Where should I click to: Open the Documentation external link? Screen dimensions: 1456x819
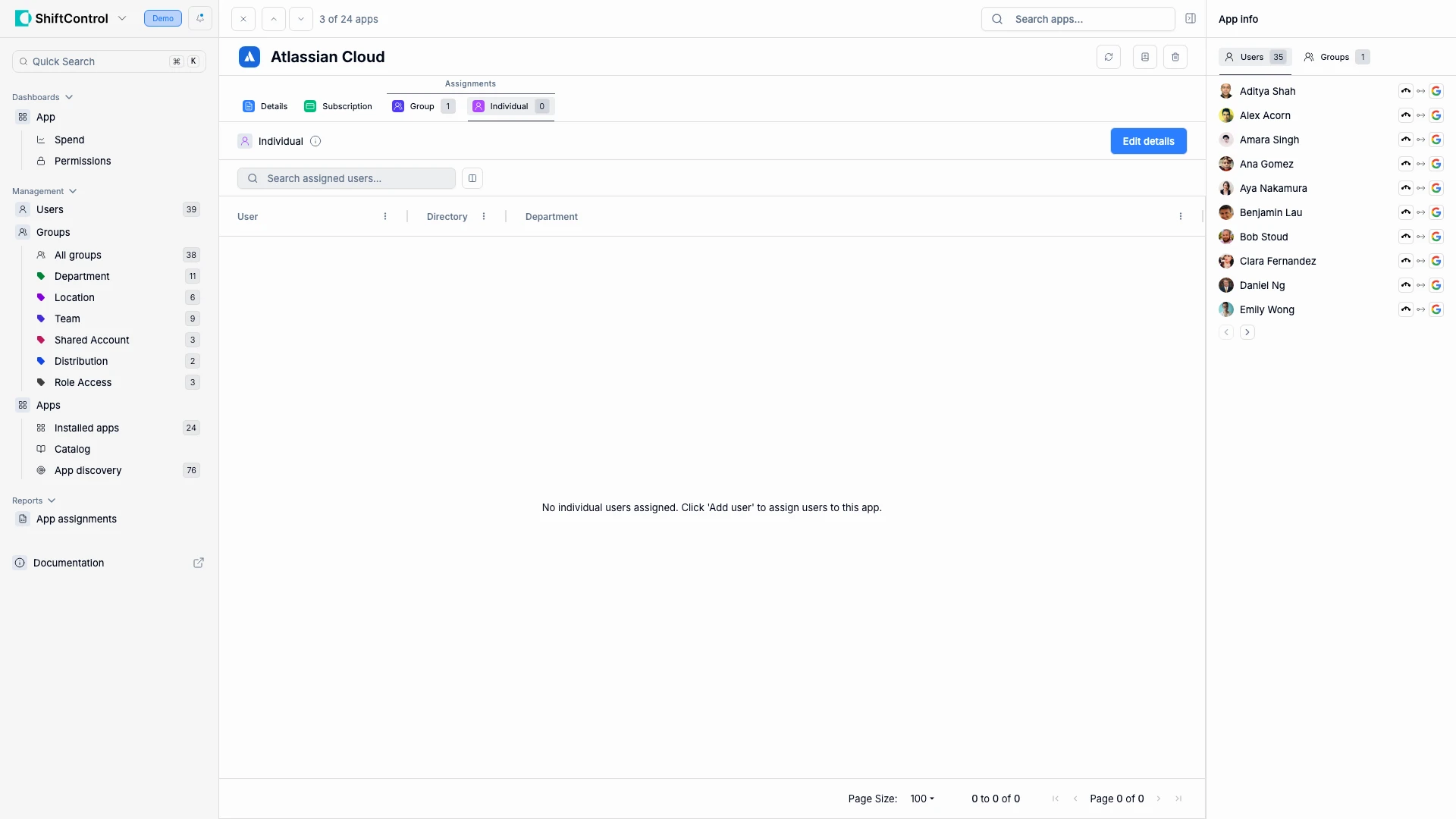(199, 563)
